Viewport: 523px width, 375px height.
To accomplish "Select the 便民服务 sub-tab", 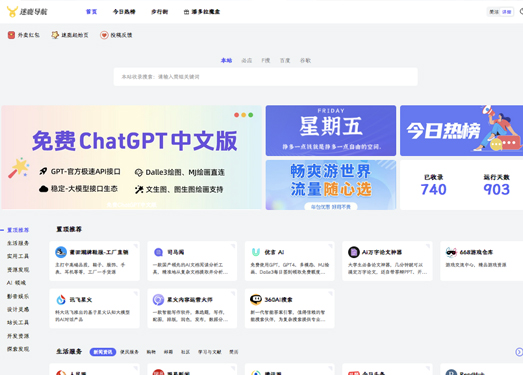I will [129, 352].
